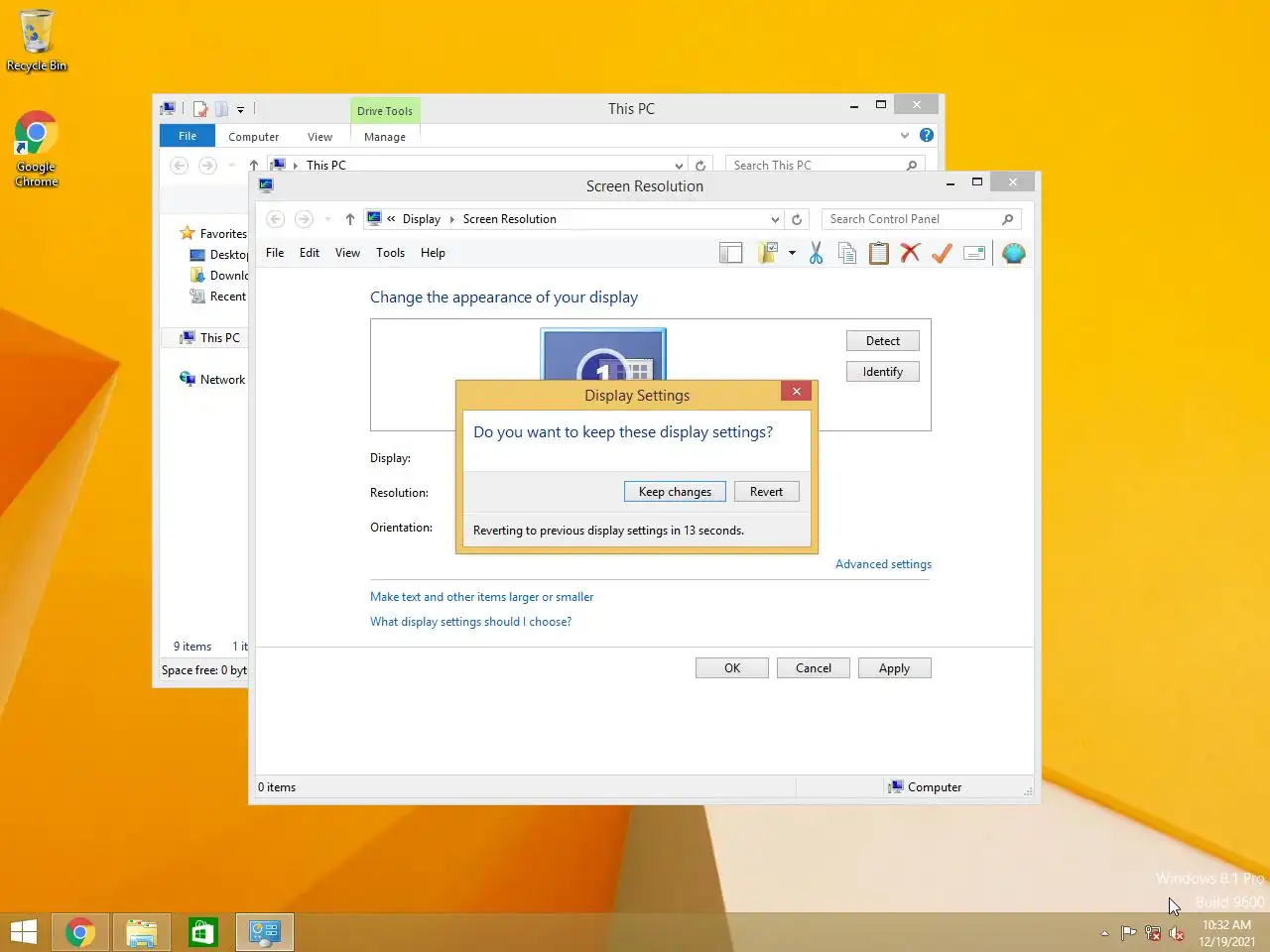Select This PC in navigation pane
The width and height of the screenshot is (1270, 952).
pos(210,338)
